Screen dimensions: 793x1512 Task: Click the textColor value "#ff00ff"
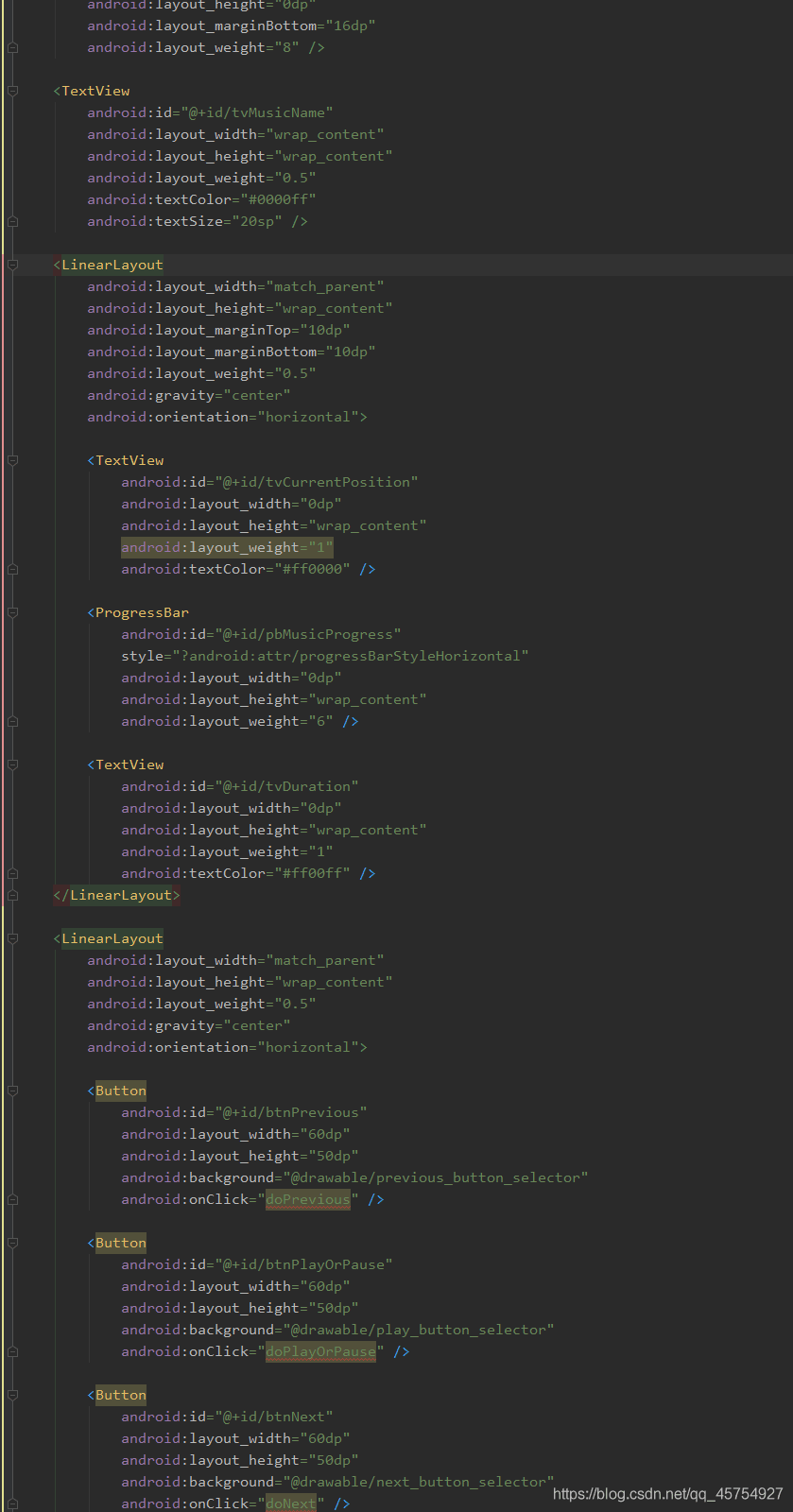pyautogui.click(x=313, y=873)
